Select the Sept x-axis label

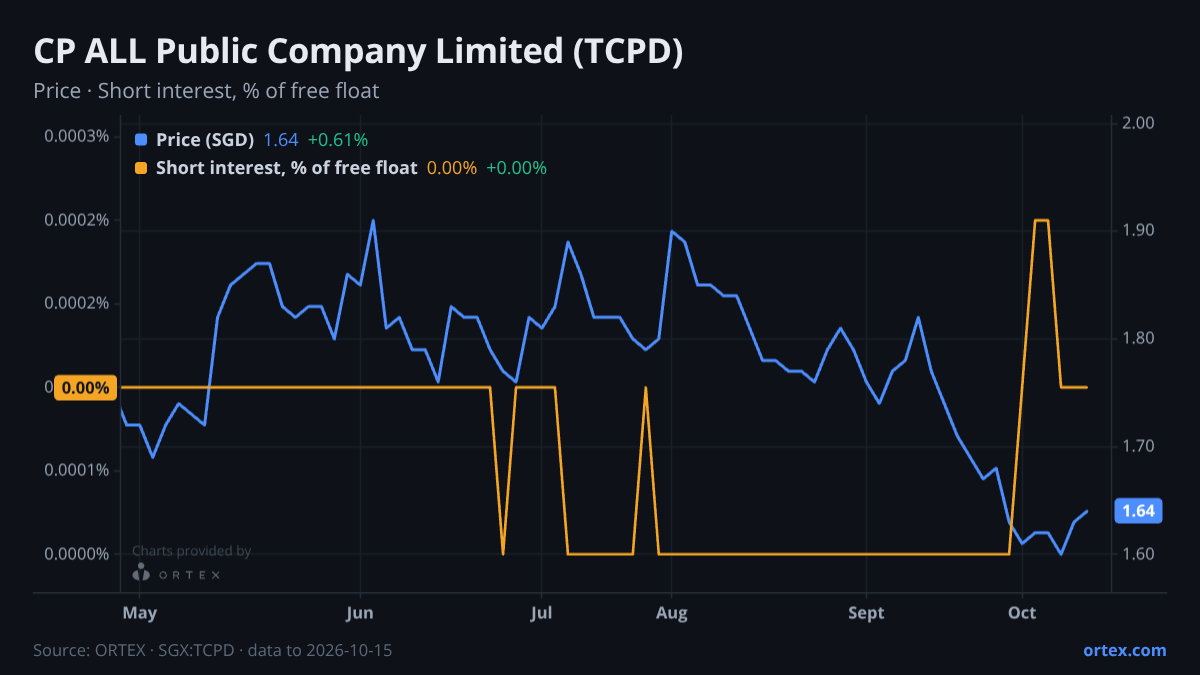click(866, 613)
